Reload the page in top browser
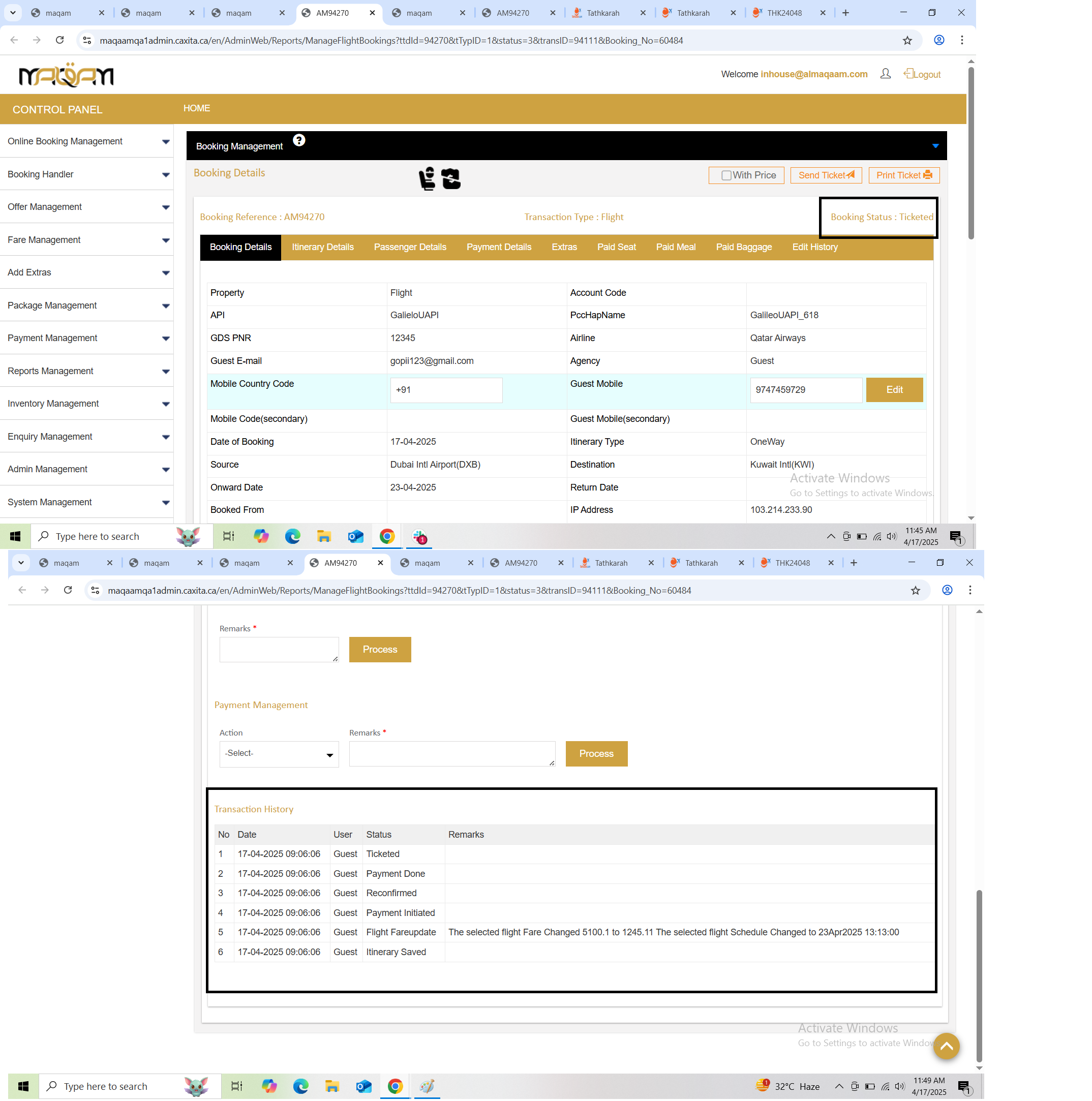Screen dimensions: 1092x1101 pos(60,41)
